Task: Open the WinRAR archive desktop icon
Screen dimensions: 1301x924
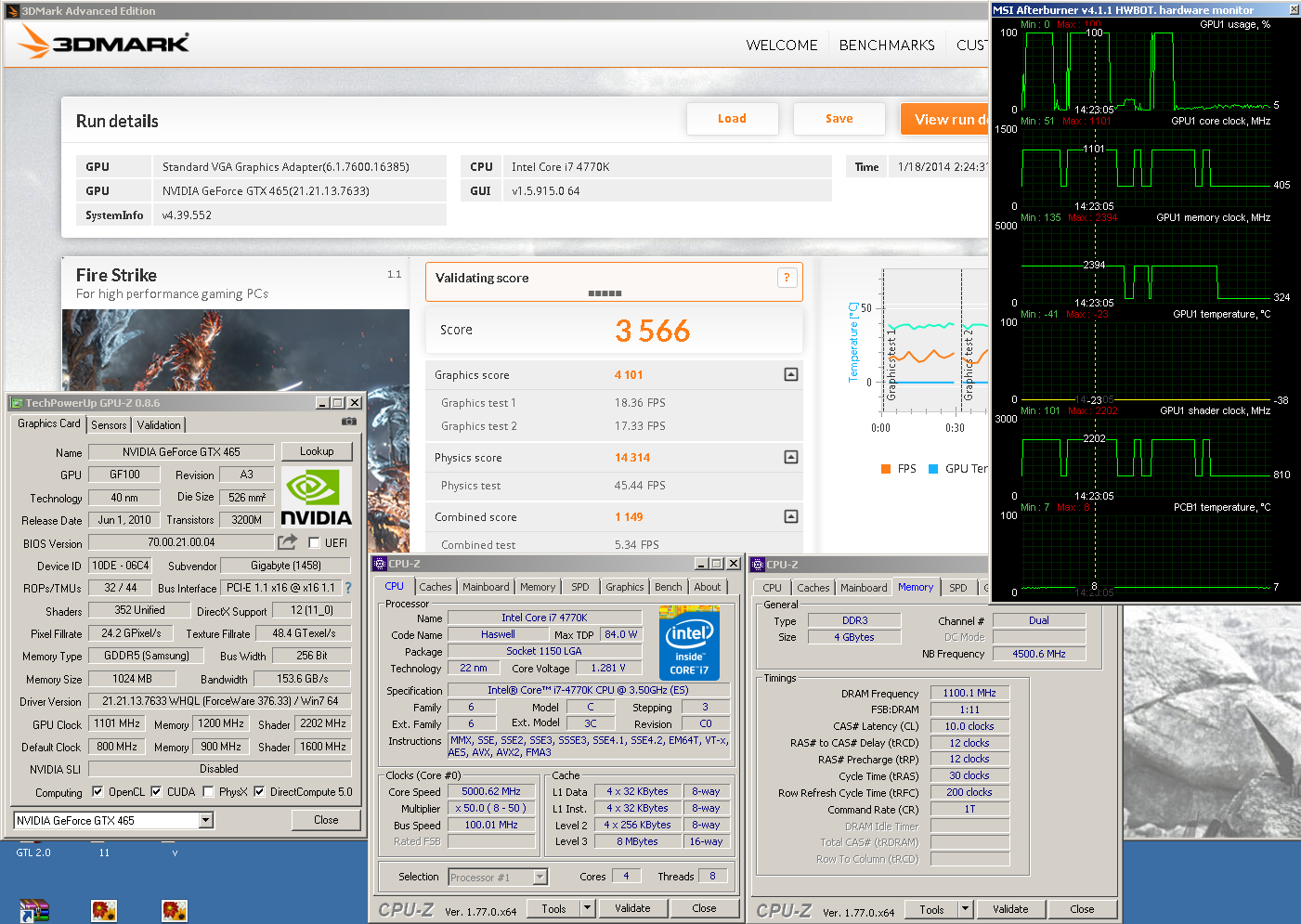Action: (33, 911)
